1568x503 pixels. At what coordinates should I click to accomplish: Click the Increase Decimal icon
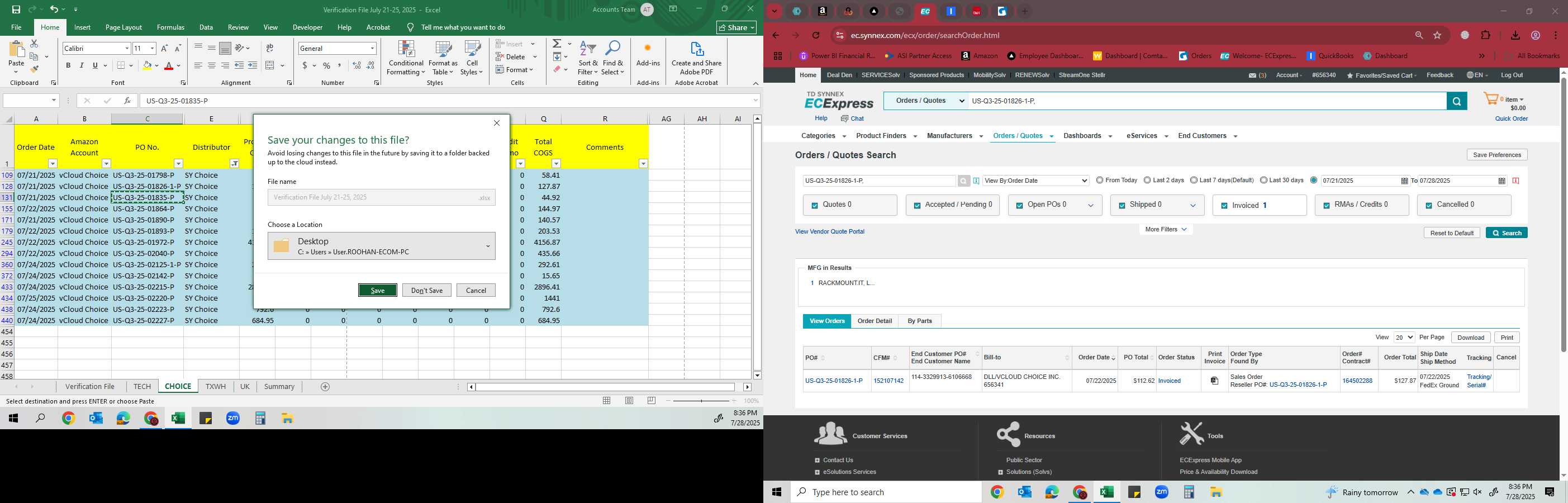tap(357, 66)
